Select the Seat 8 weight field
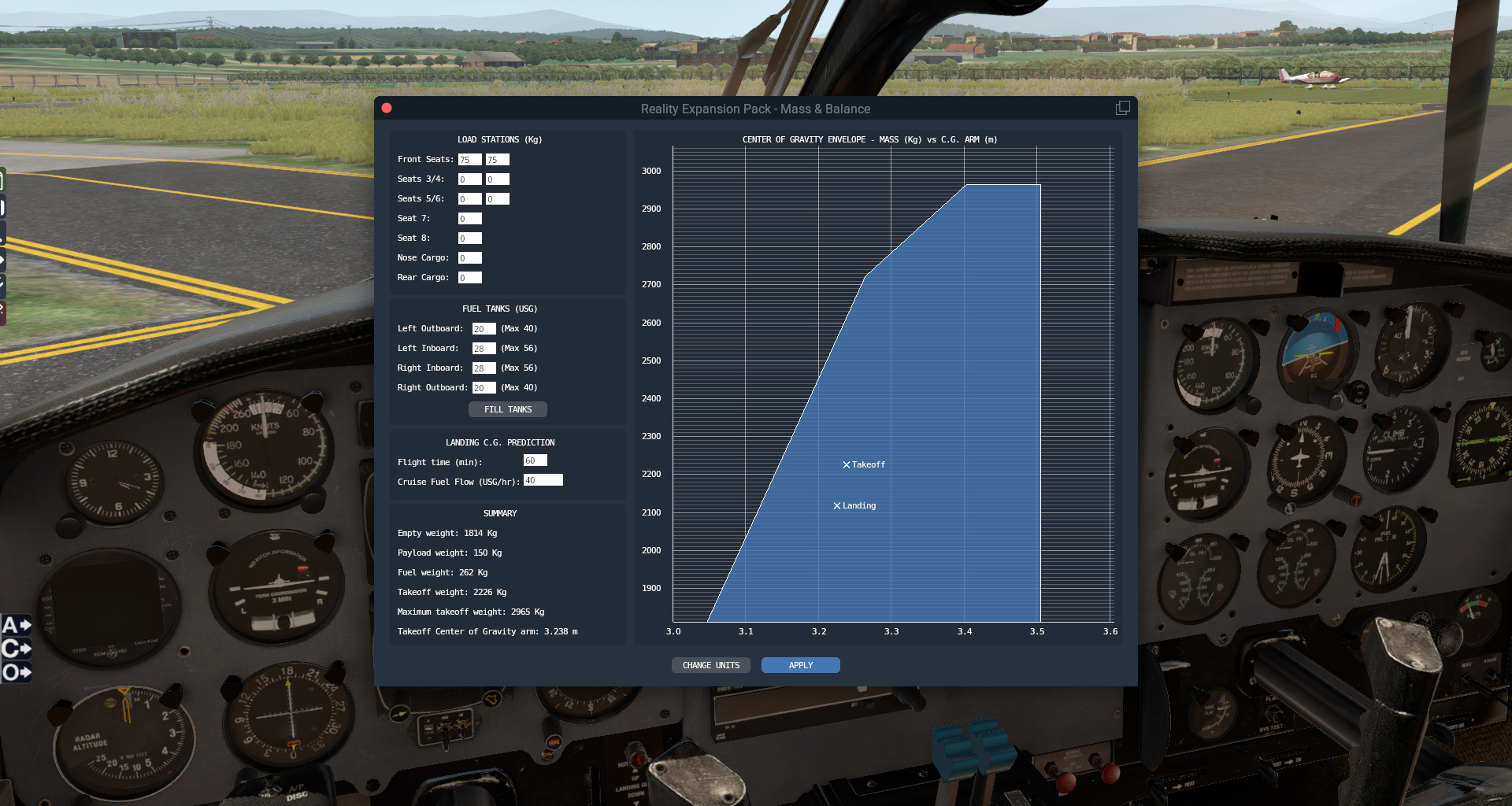1512x806 pixels. pyautogui.click(x=470, y=238)
